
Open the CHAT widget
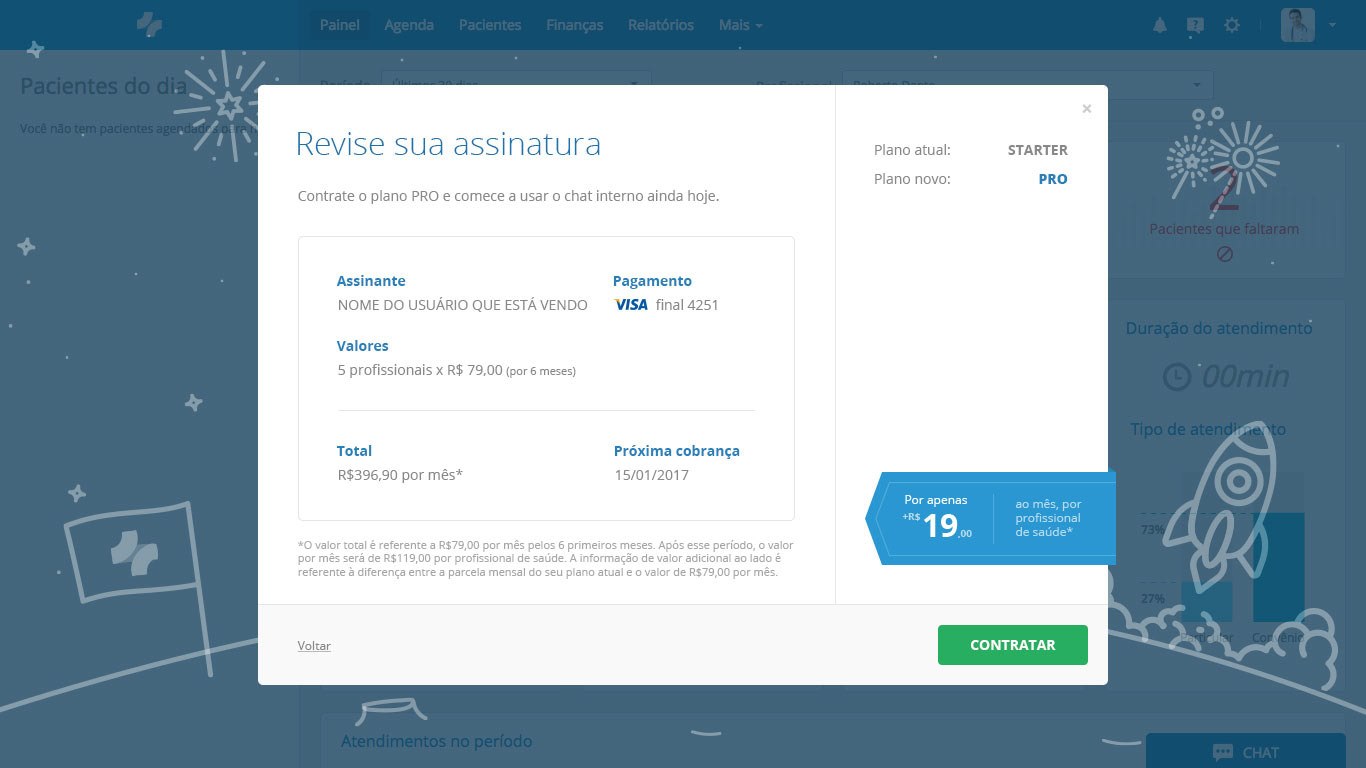[1245, 752]
